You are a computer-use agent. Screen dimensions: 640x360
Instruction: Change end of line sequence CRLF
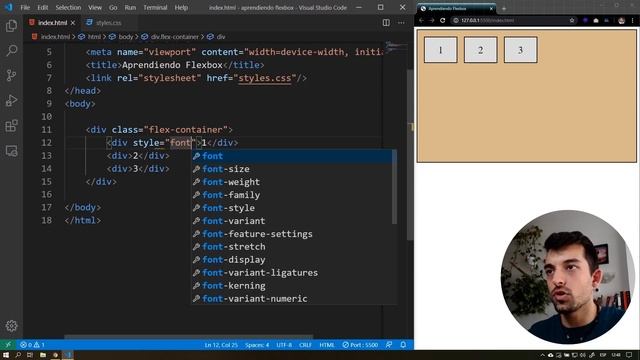(305, 345)
